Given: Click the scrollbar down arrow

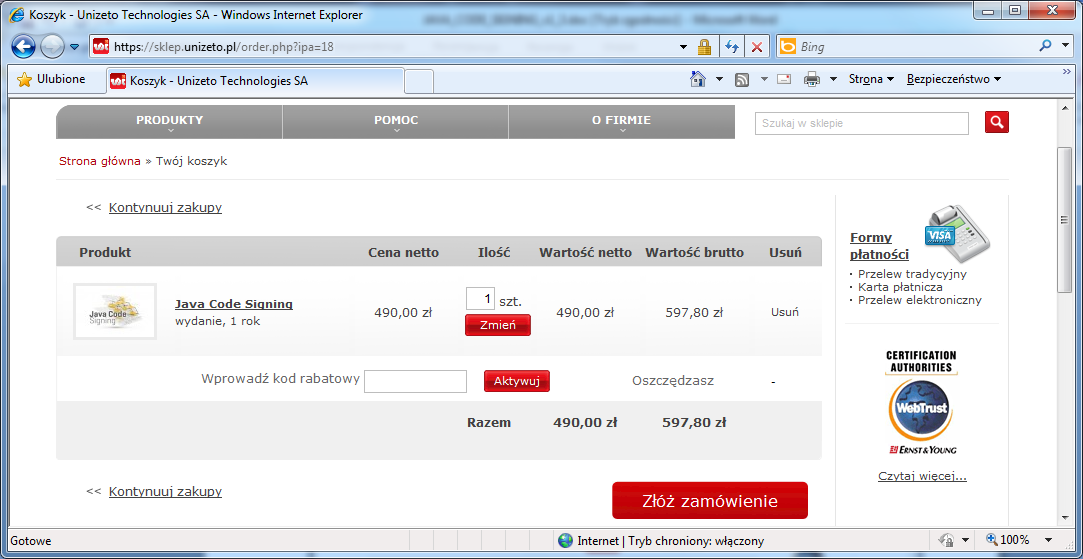Looking at the screenshot, I should (1064, 519).
